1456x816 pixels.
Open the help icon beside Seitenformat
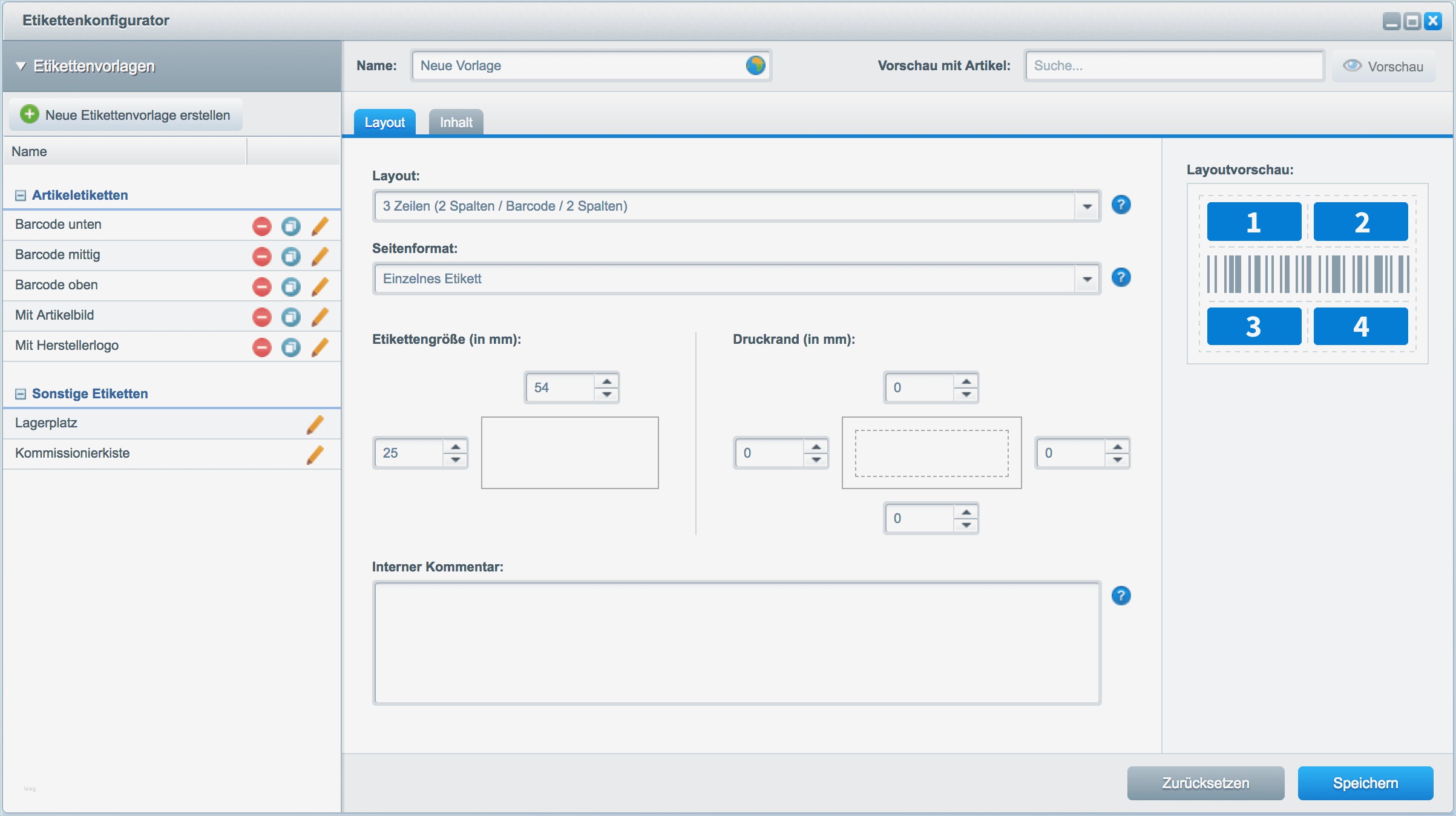point(1121,278)
